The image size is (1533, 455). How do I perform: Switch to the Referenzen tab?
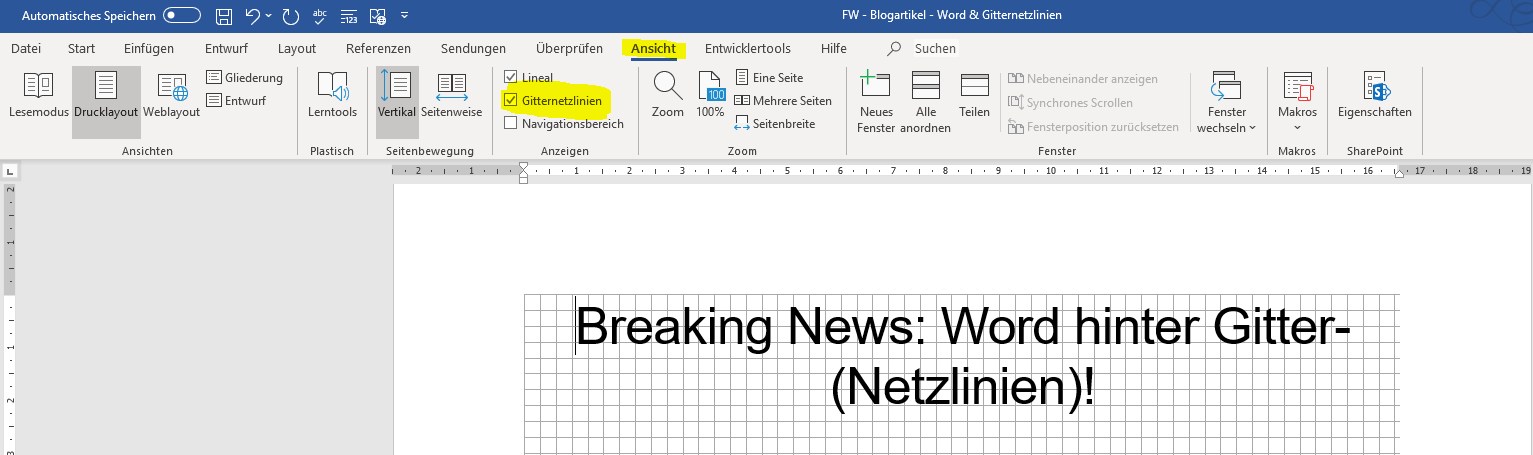[378, 48]
